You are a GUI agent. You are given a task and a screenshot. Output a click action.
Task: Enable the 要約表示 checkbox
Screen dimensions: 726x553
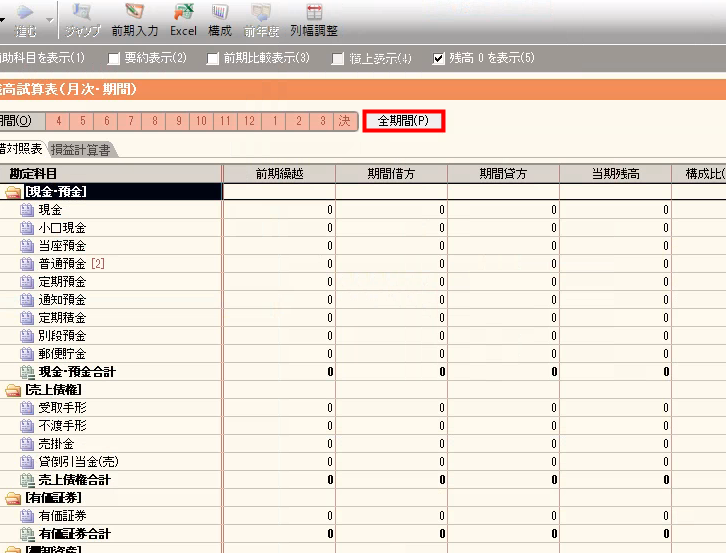coord(114,59)
